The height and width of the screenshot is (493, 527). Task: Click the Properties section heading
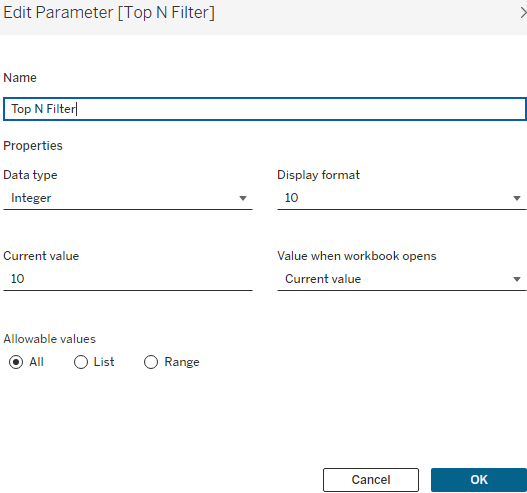pos(33,146)
